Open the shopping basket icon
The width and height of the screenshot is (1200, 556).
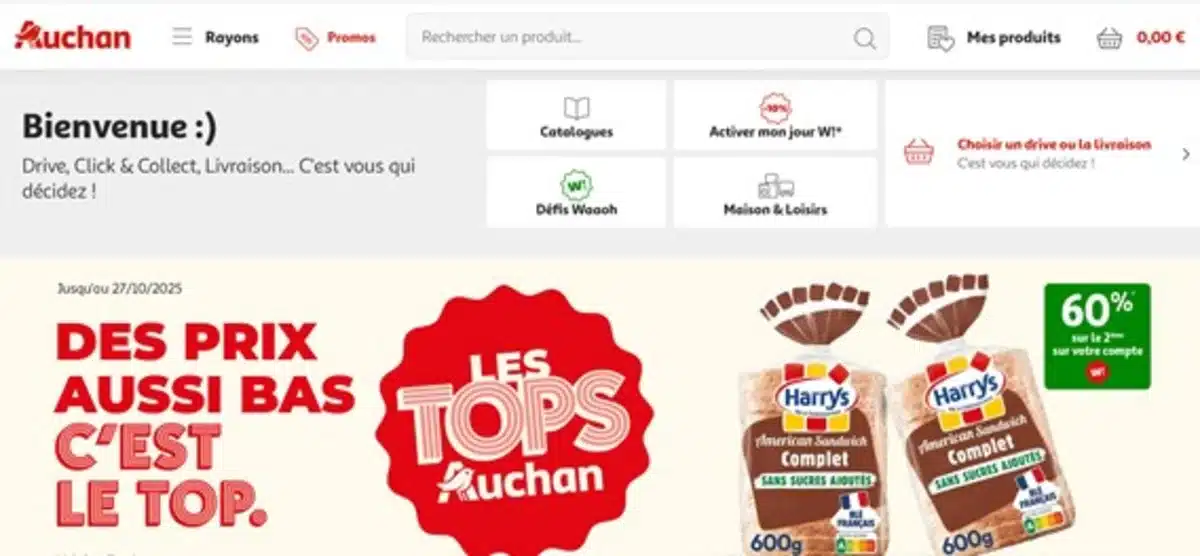[1109, 38]
